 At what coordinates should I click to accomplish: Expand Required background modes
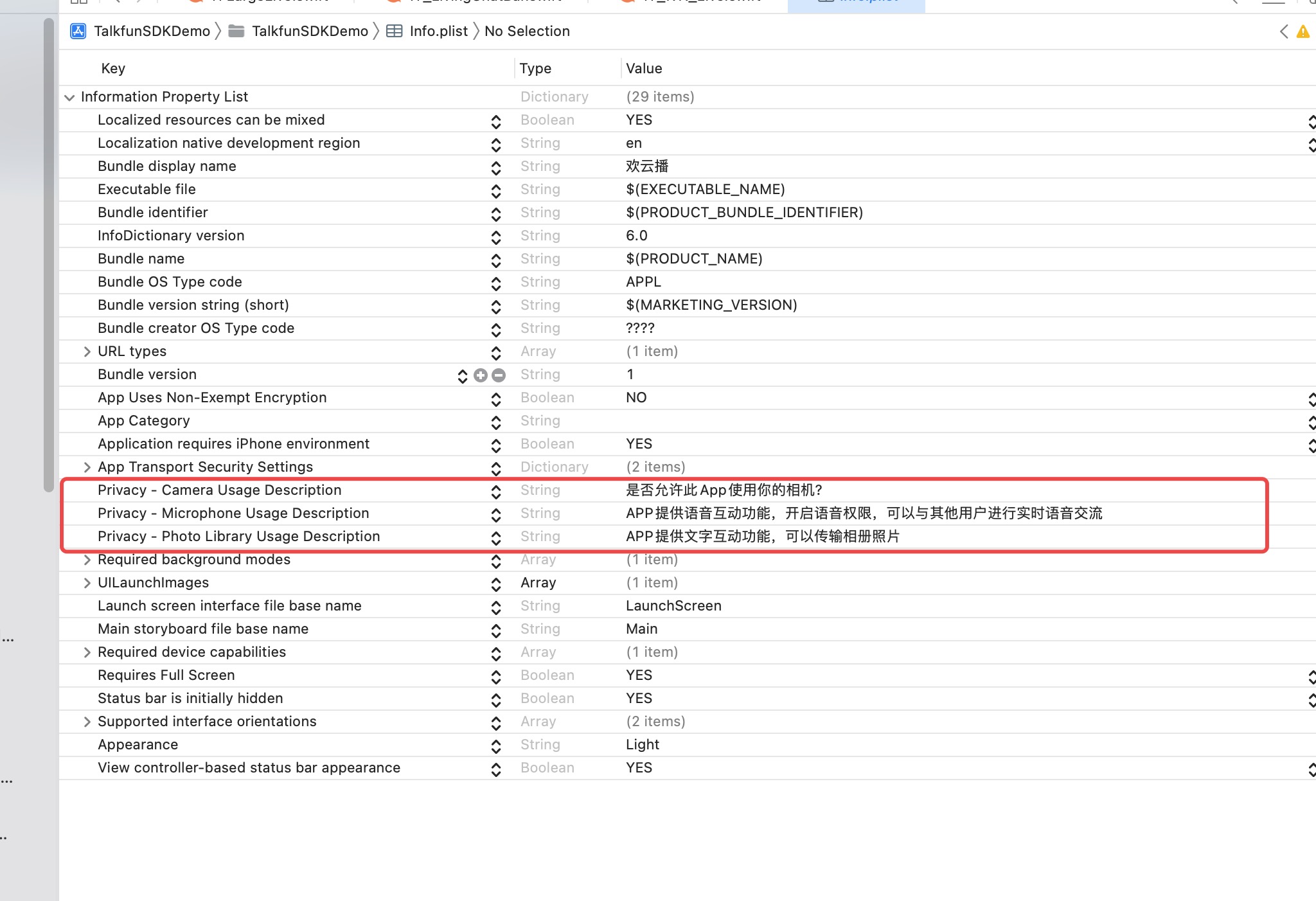pos(87,560)
